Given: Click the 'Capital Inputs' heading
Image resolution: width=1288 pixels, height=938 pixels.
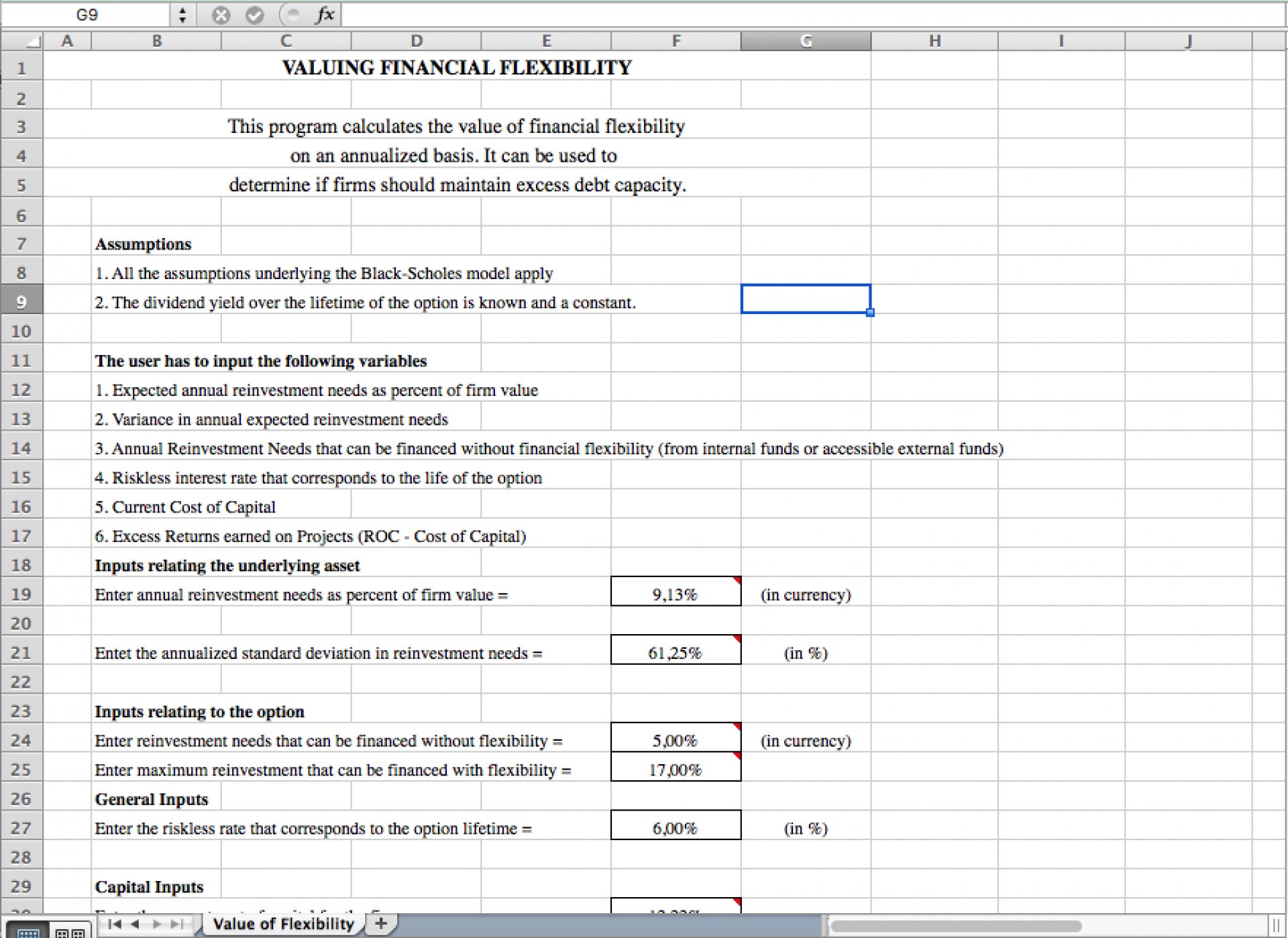Looking at the screenshot, I should (149, 887).
